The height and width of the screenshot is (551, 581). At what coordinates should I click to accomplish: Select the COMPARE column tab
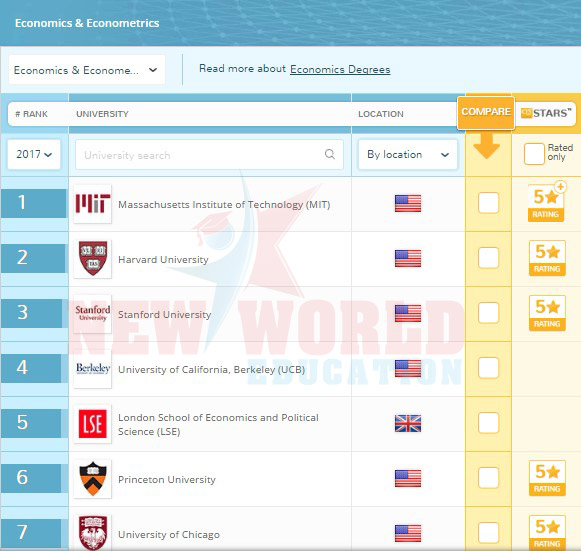(486, 113)
